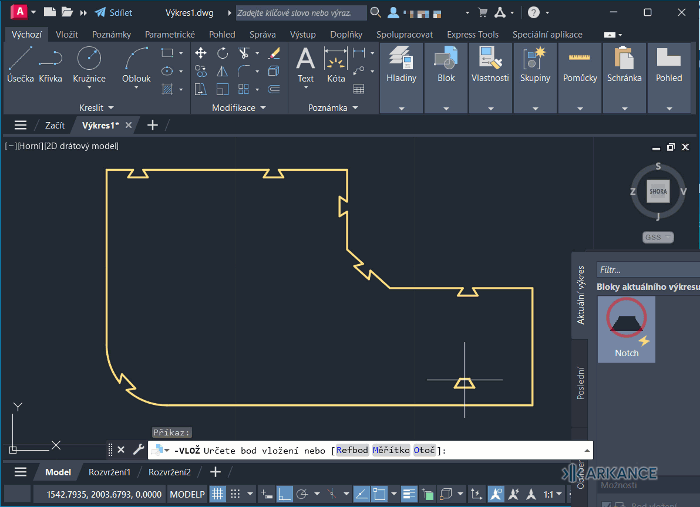Click the Offset tool icon
700x507 pixels.
(274, 89)
